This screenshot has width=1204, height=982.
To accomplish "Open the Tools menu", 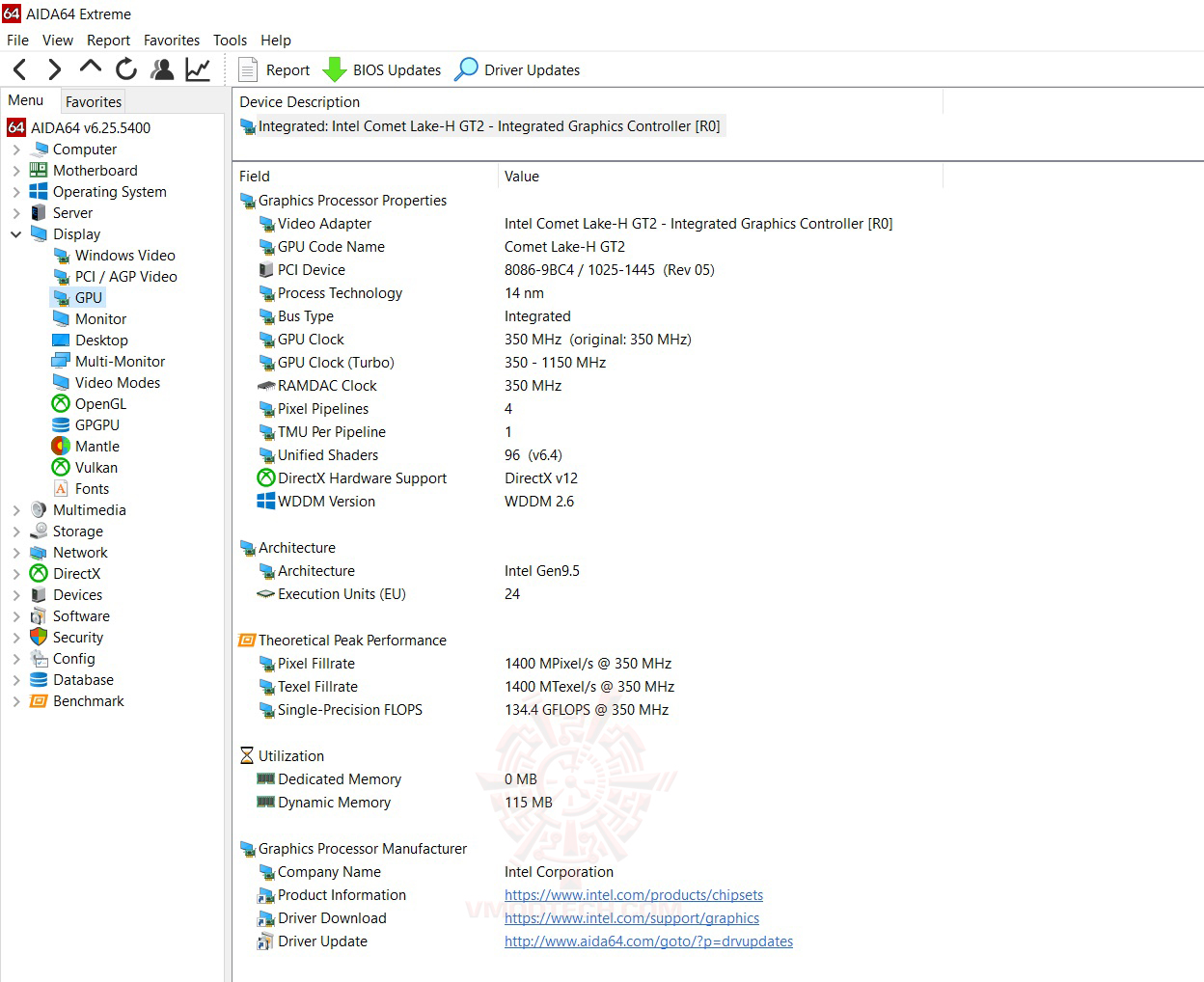I will coord(230,40).
